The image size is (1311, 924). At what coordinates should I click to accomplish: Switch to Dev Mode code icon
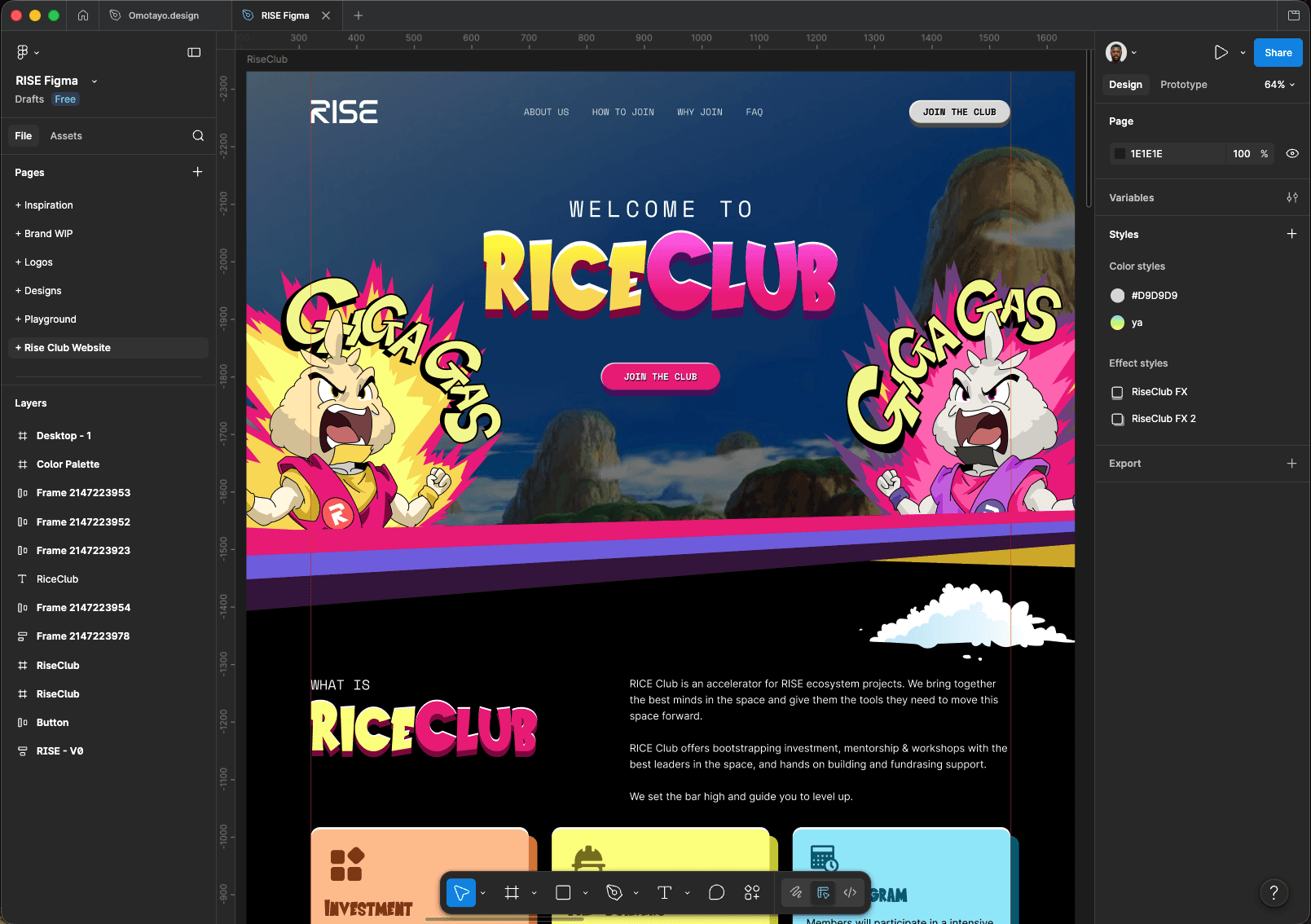[850, 893]
